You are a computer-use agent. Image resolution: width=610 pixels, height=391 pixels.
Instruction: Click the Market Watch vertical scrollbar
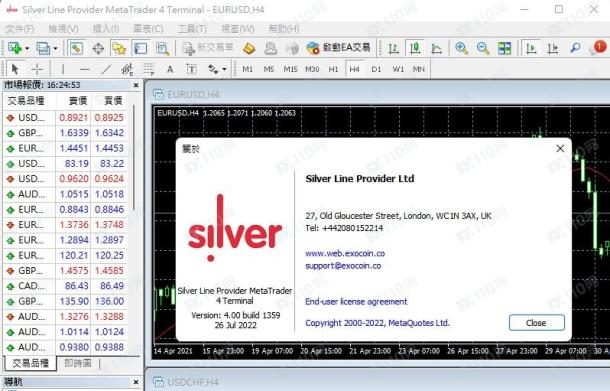134,157
